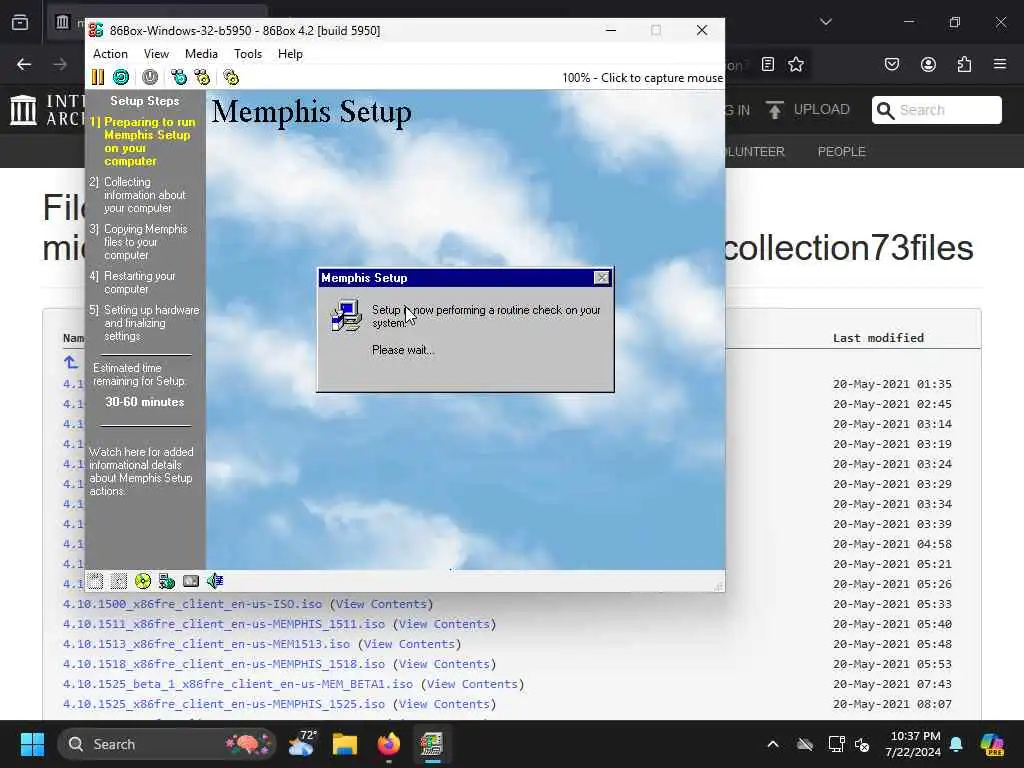Click the hard disk status icon
This screenshot has width=1024, height=768.
(x=191, y=581)
